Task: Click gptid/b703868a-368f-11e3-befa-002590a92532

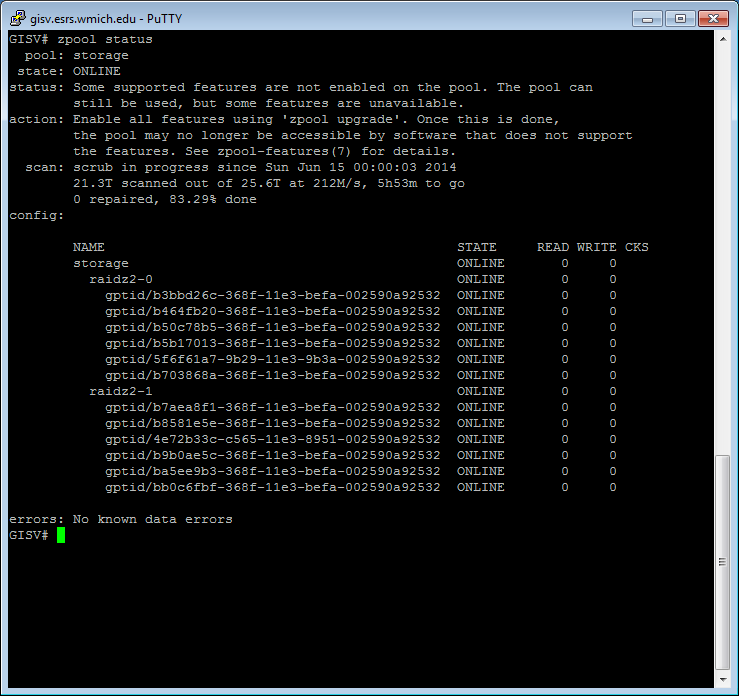Action: click(272, 376)
